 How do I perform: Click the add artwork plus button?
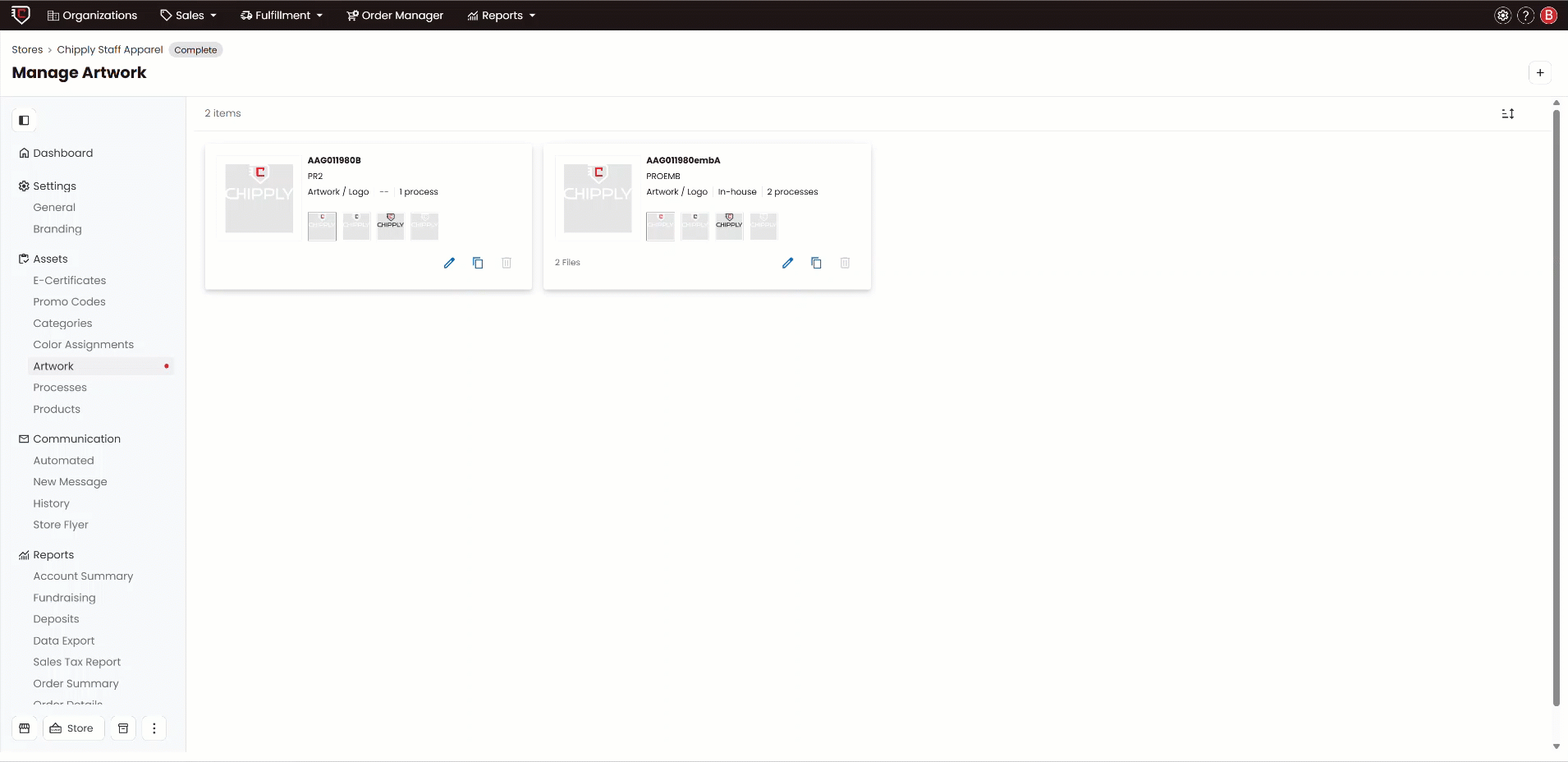click(x=1540, y=73)
